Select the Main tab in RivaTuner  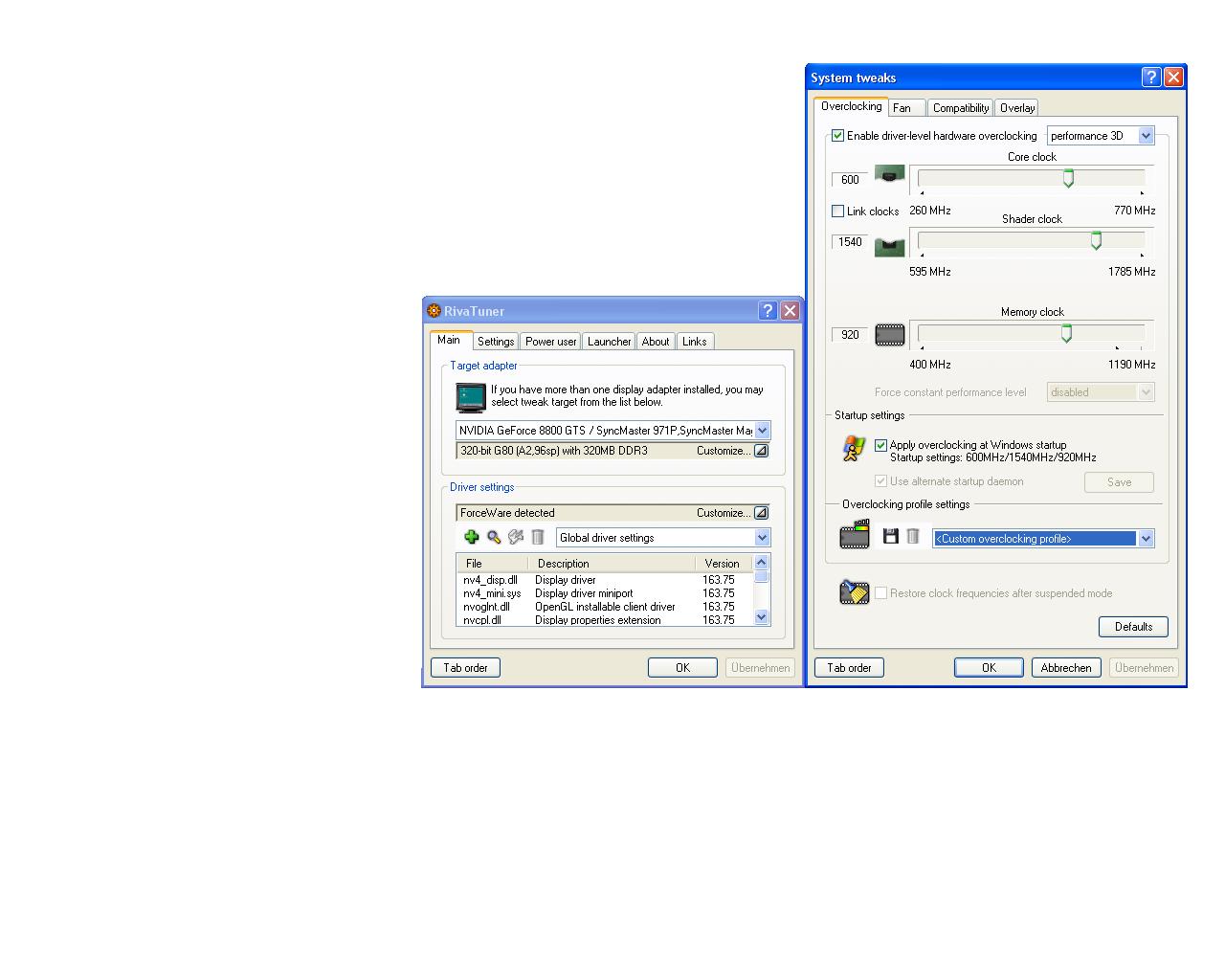pyautogui.click(x=450, y=340)
